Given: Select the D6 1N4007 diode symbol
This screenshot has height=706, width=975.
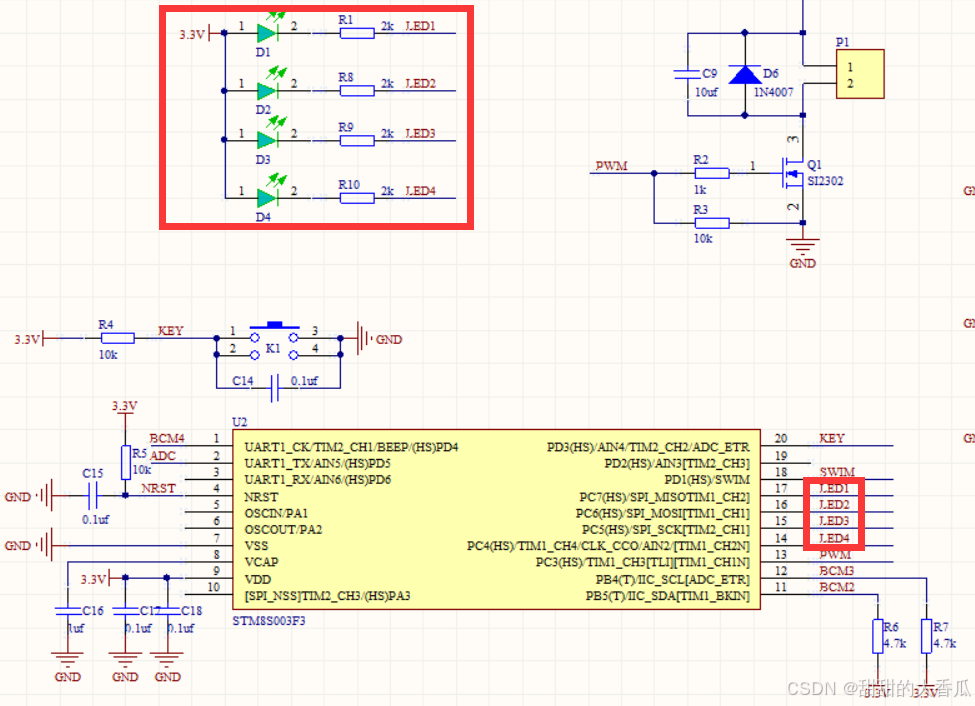Looking at the screenshot, I should 745,75.
